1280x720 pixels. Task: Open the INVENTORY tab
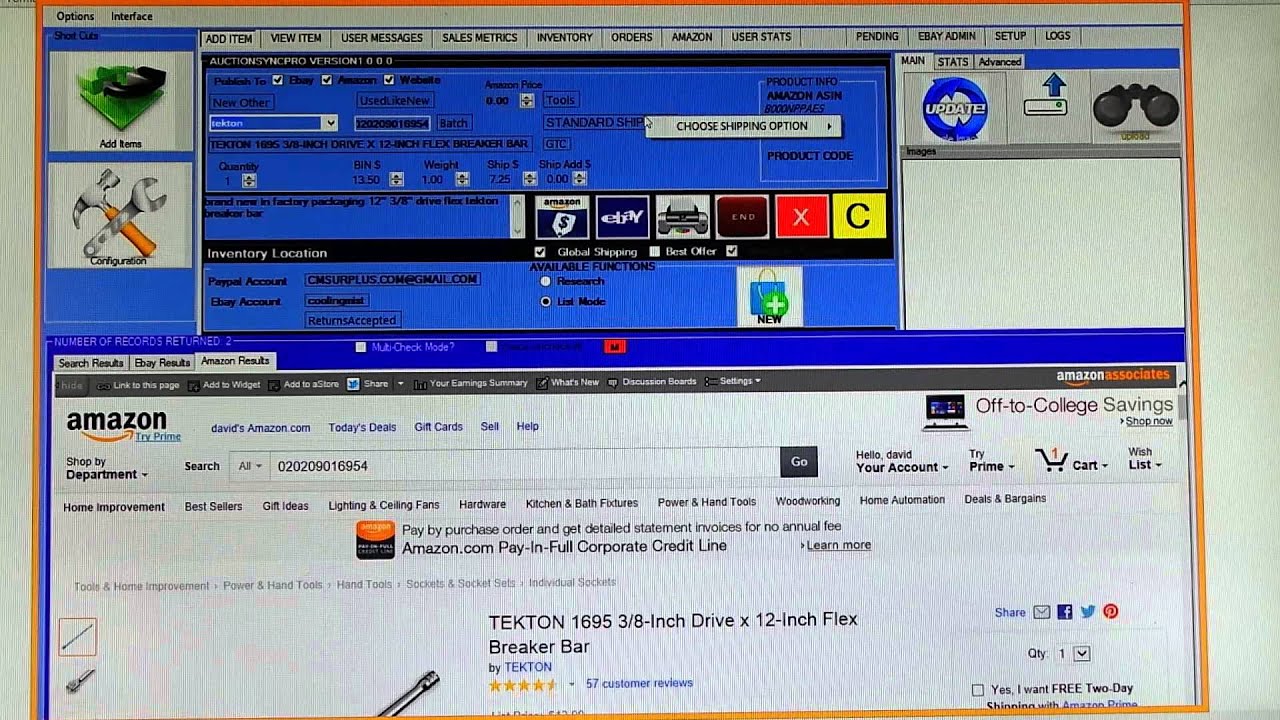coord(565,38)
